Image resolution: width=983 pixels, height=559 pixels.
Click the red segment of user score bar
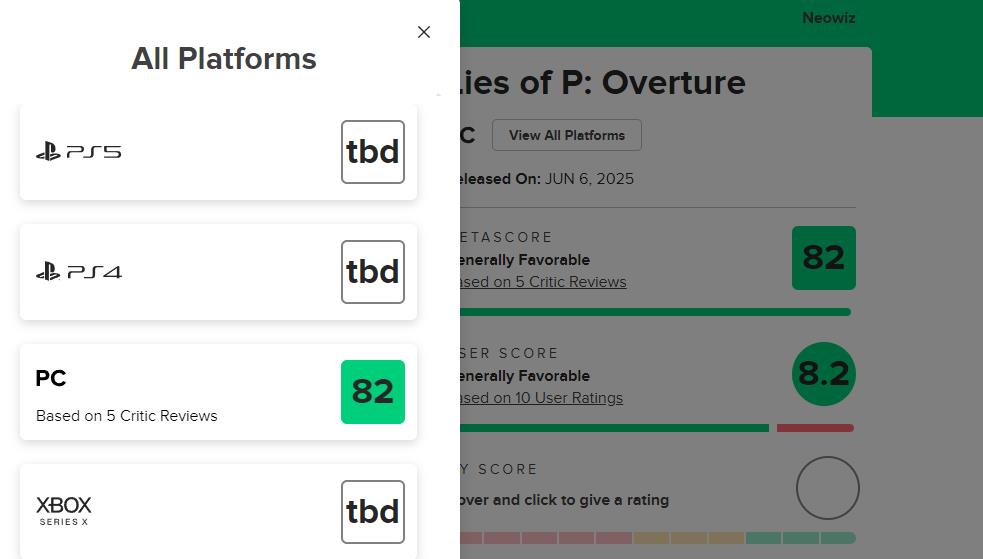(x=815, y=428)
